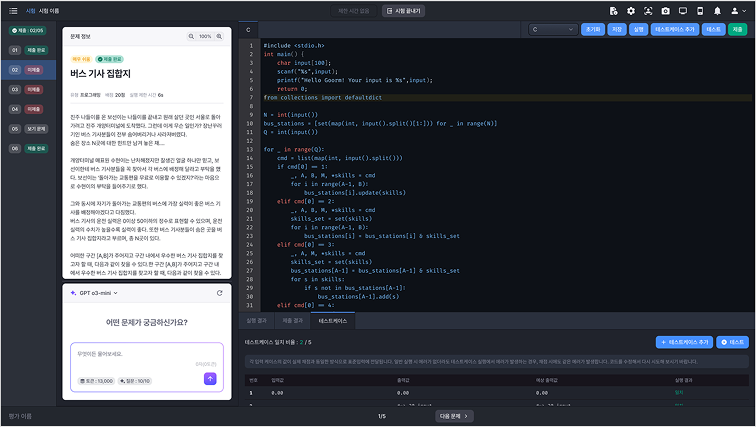Refresh the GPT chat panel
This screenshot has width=756, height=427.
pos(219,293)
